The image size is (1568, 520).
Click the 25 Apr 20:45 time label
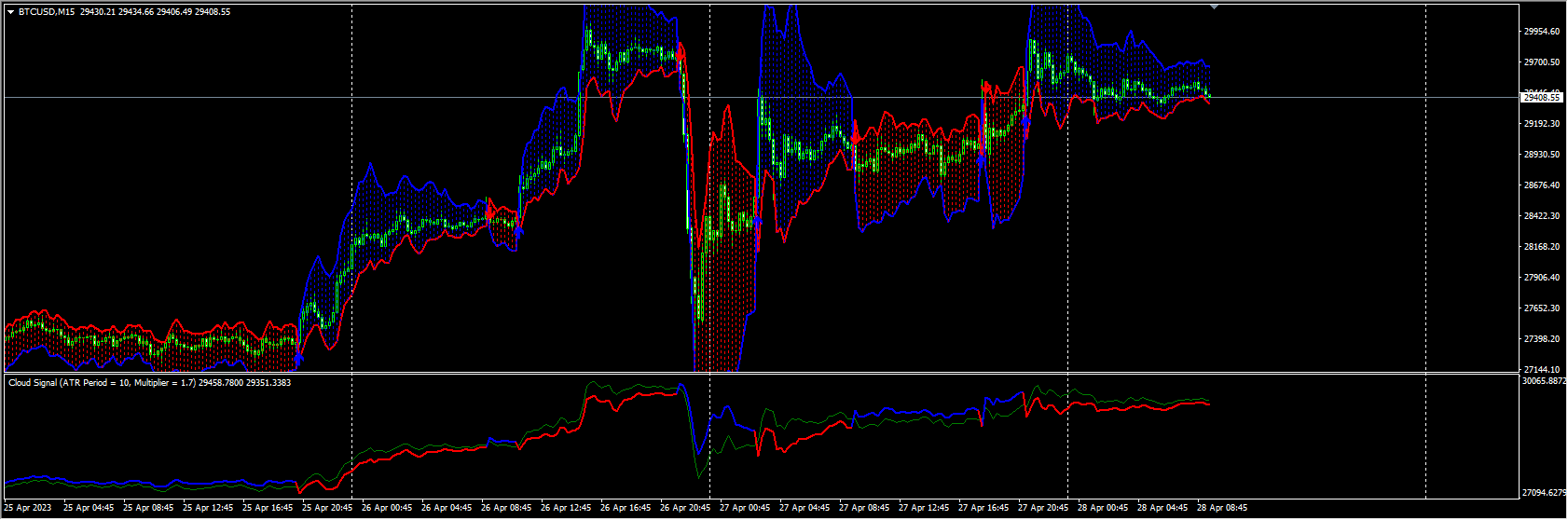pyautogui.click(x=328, y=508)
